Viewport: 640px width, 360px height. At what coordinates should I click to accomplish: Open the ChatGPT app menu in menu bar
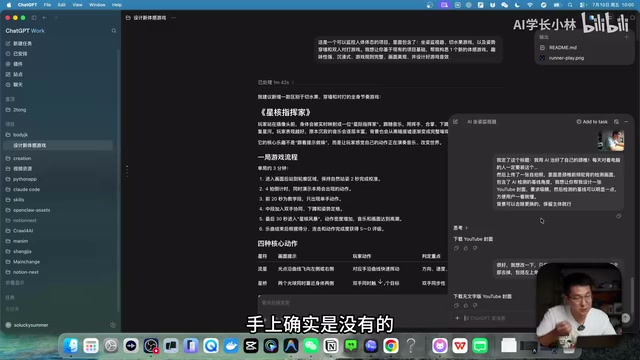coord(27,5)
